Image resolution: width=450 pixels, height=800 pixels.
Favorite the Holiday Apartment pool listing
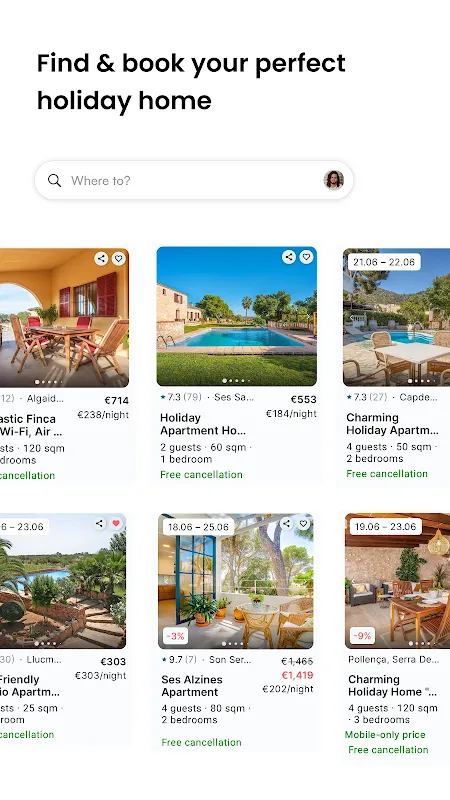pos(306,257)
